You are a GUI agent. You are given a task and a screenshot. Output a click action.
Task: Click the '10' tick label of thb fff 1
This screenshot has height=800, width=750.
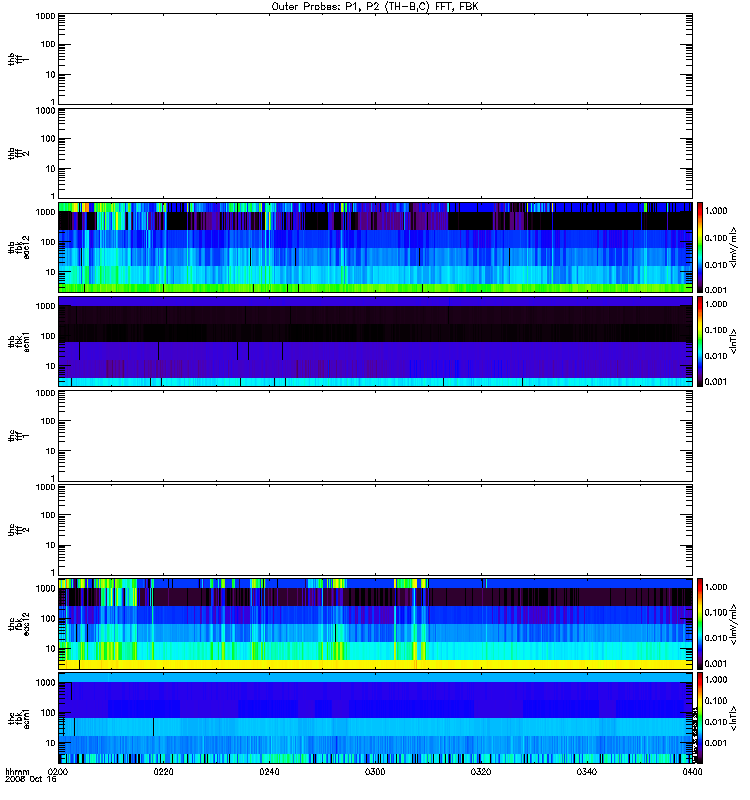(x=51, y=74)
